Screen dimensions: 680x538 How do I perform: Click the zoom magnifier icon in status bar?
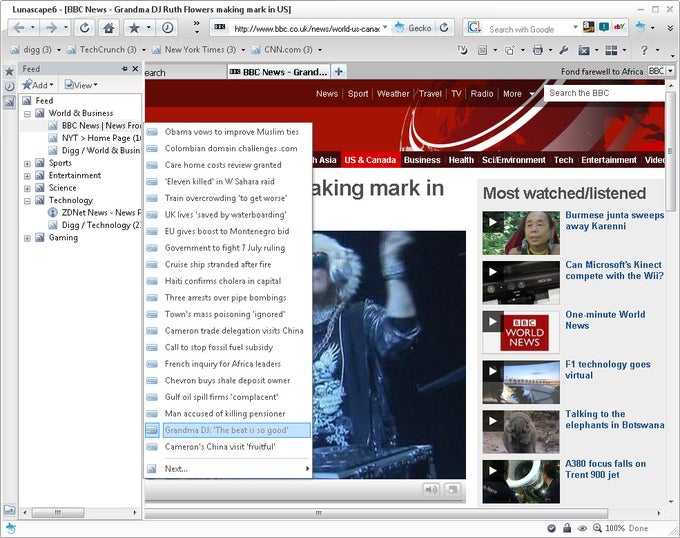(x=597, y=527)
